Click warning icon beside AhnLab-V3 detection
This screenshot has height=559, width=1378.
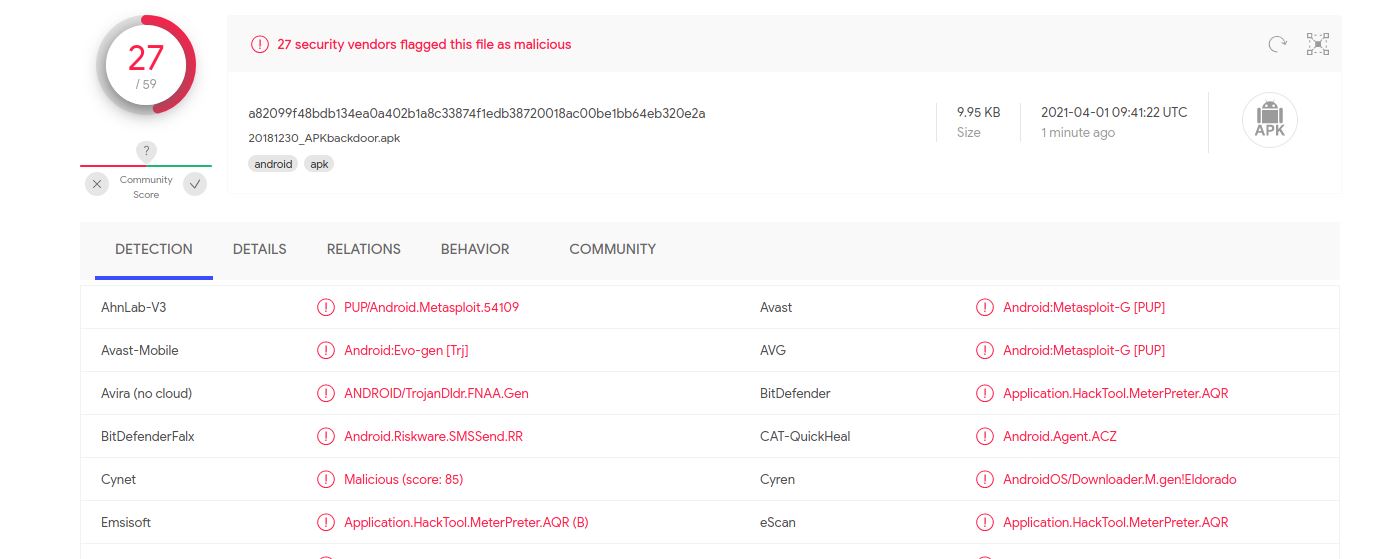point(325,307)
